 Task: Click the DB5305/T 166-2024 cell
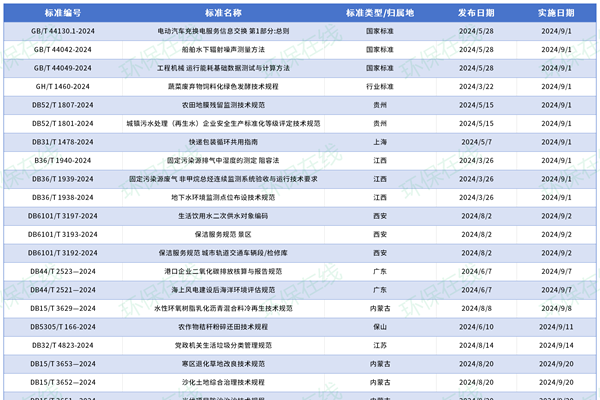coord(62,326)
